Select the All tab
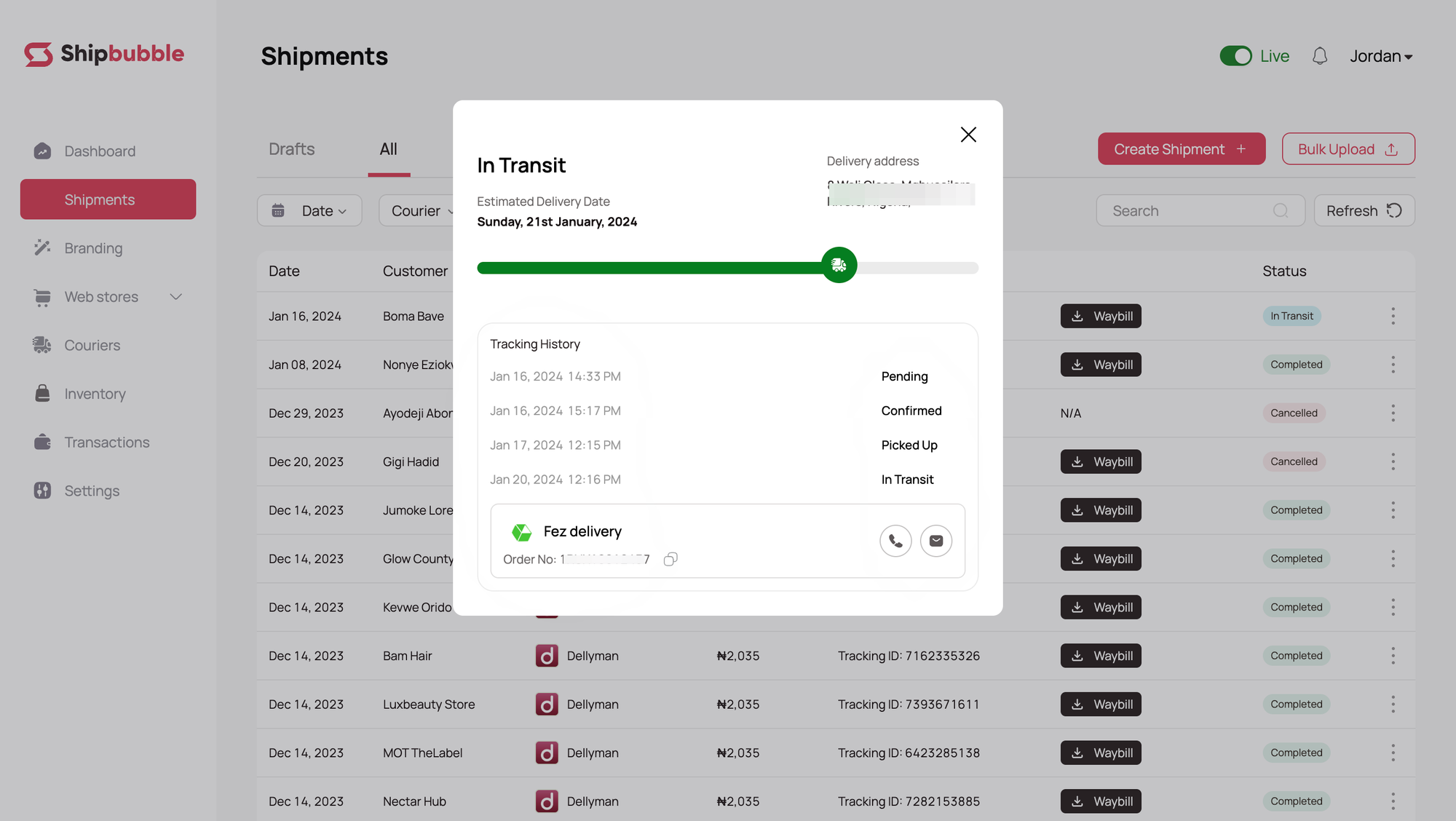The width and height of the screenshot is (1456, 821). click(388, 149)
